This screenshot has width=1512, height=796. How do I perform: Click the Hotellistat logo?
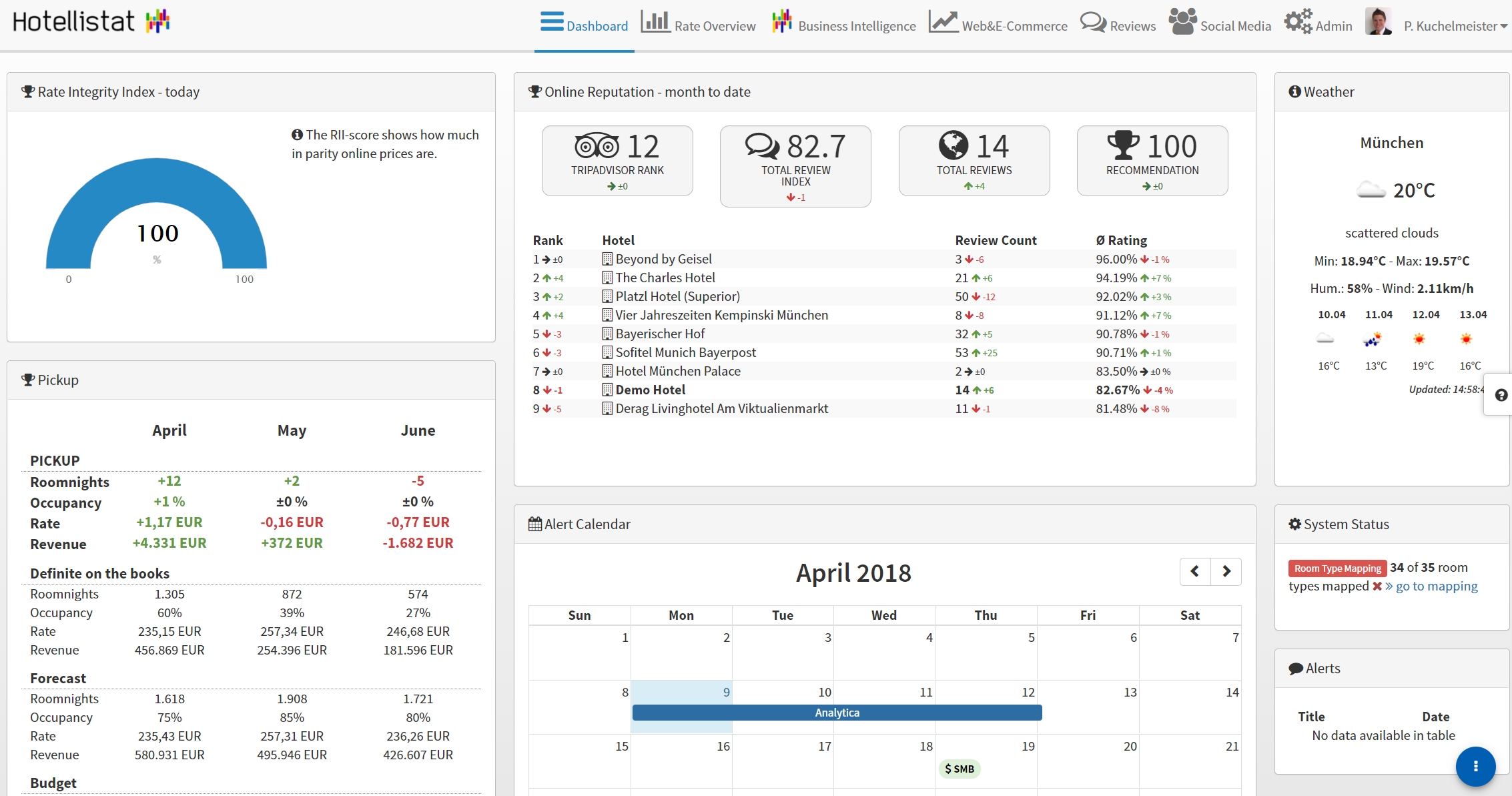click(91, 21)
